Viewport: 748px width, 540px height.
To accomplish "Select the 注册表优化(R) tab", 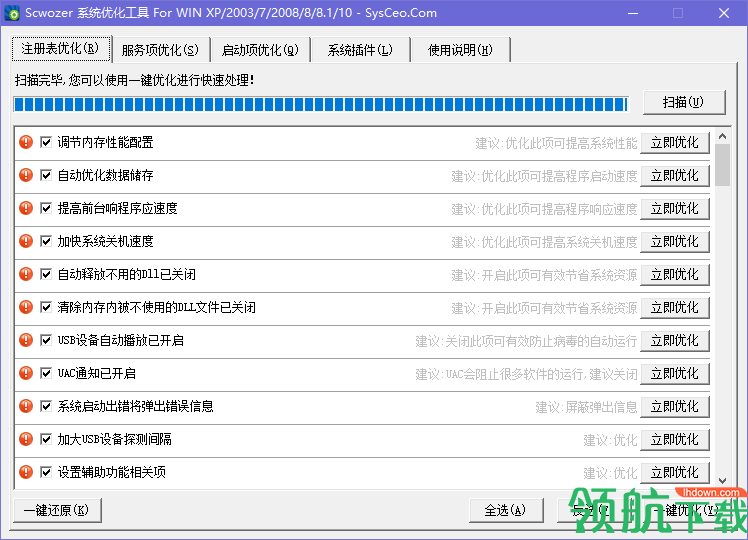I will pos(61,49).
